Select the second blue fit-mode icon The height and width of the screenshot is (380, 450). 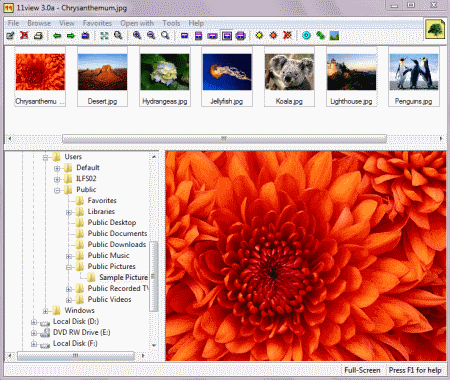198,35
